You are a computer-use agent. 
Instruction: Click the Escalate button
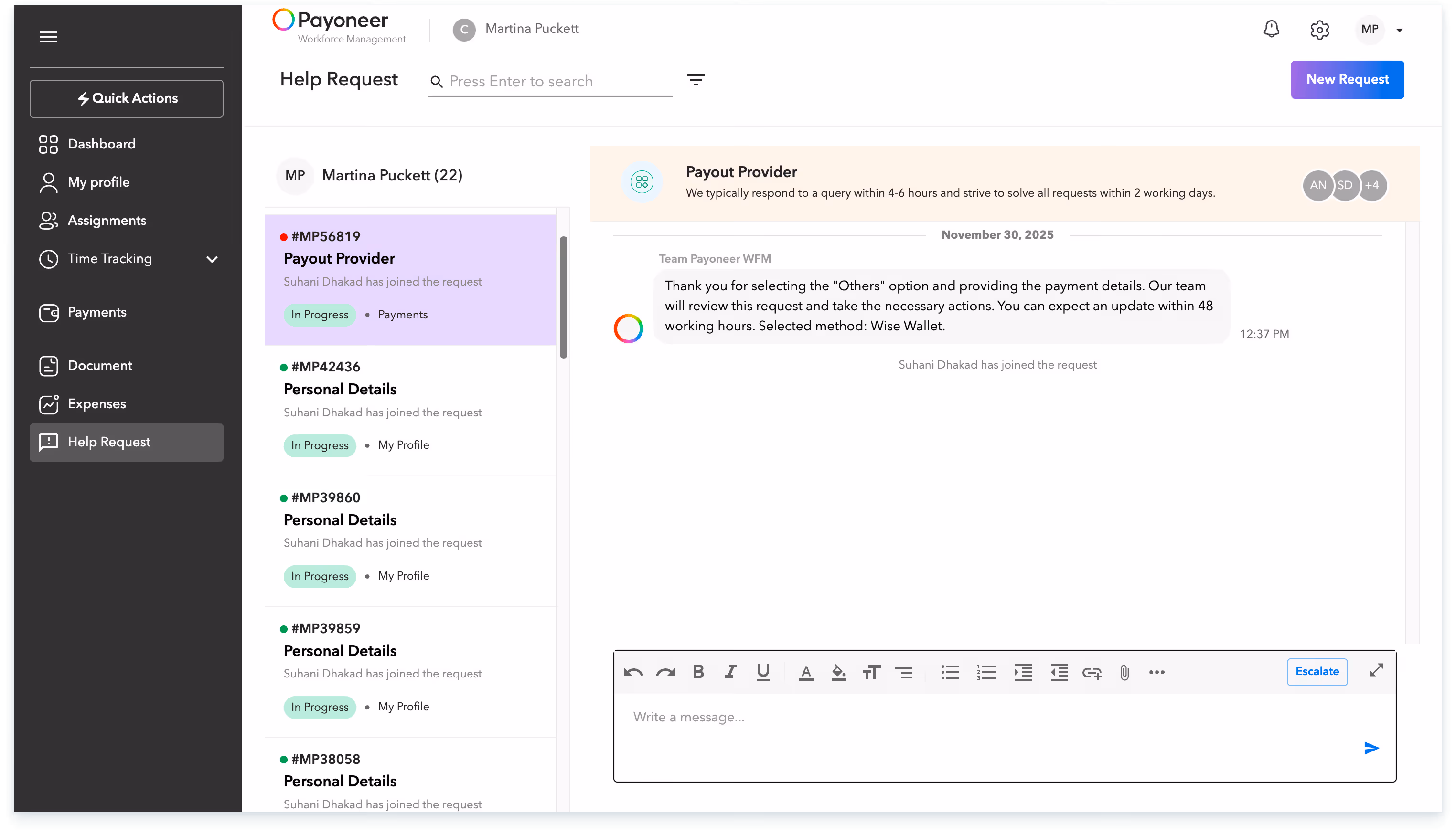click(x=1317, y=671)
